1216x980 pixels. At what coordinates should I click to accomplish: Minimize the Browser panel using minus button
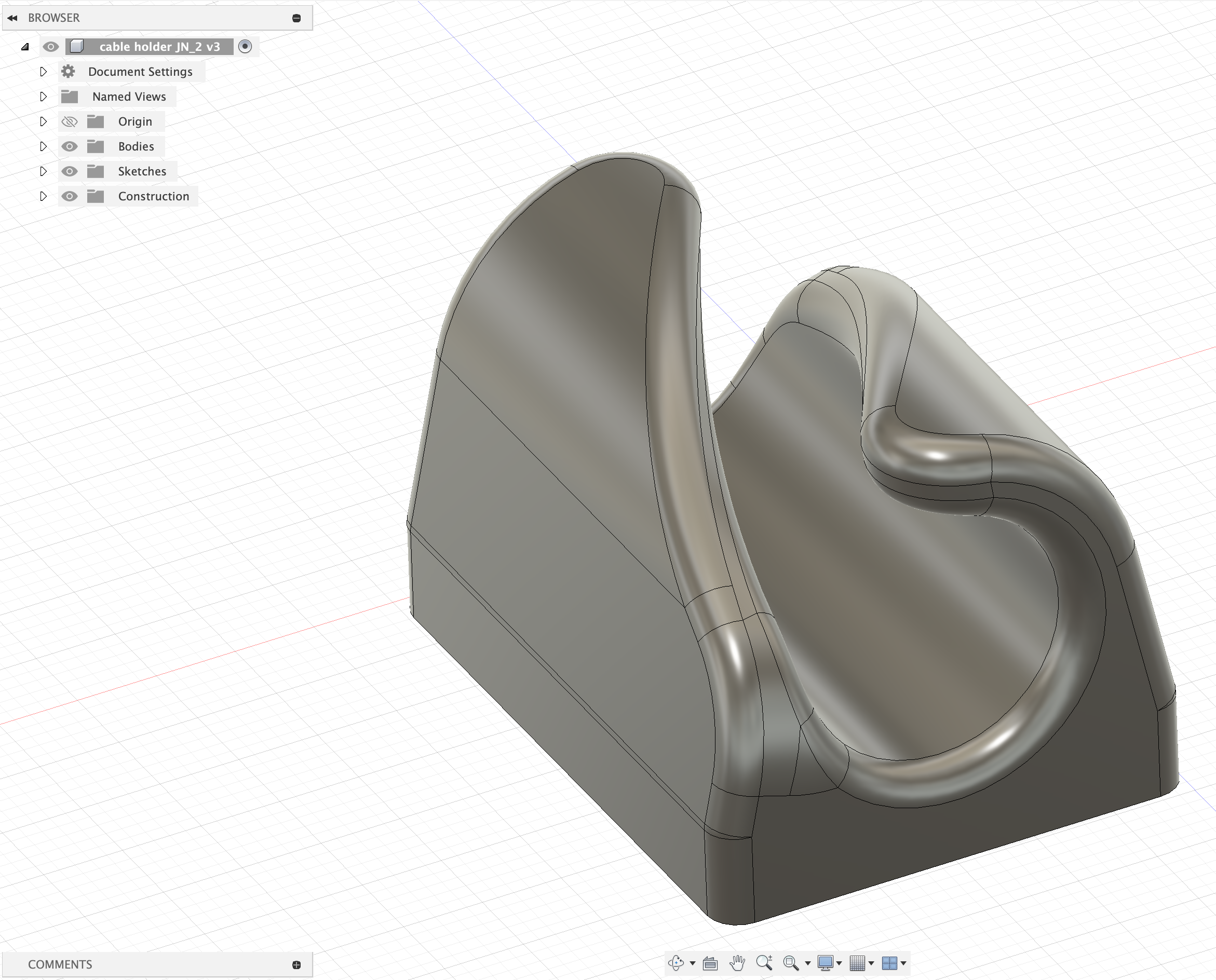[296, 18]
